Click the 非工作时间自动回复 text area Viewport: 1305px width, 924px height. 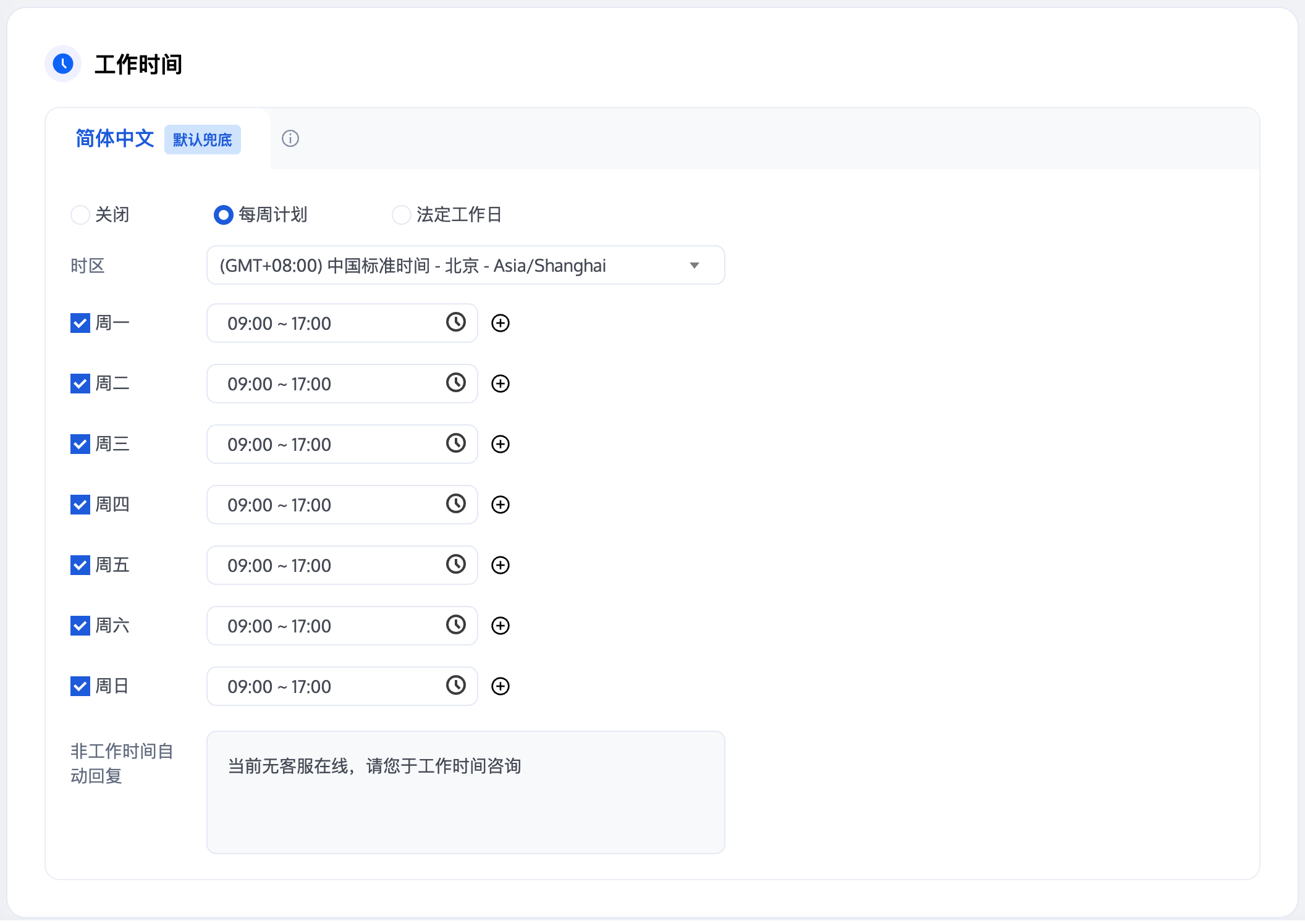(465, 792)
